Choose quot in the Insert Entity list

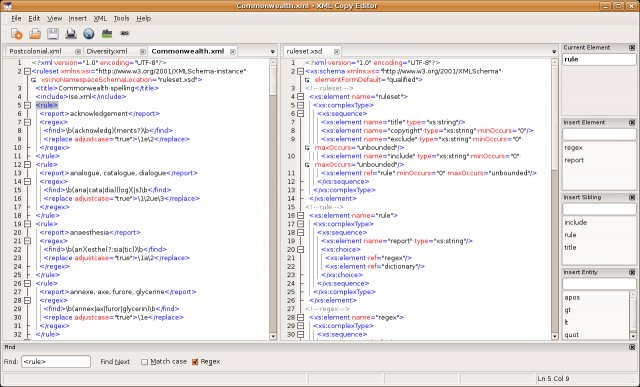click(x=571, y=335)
